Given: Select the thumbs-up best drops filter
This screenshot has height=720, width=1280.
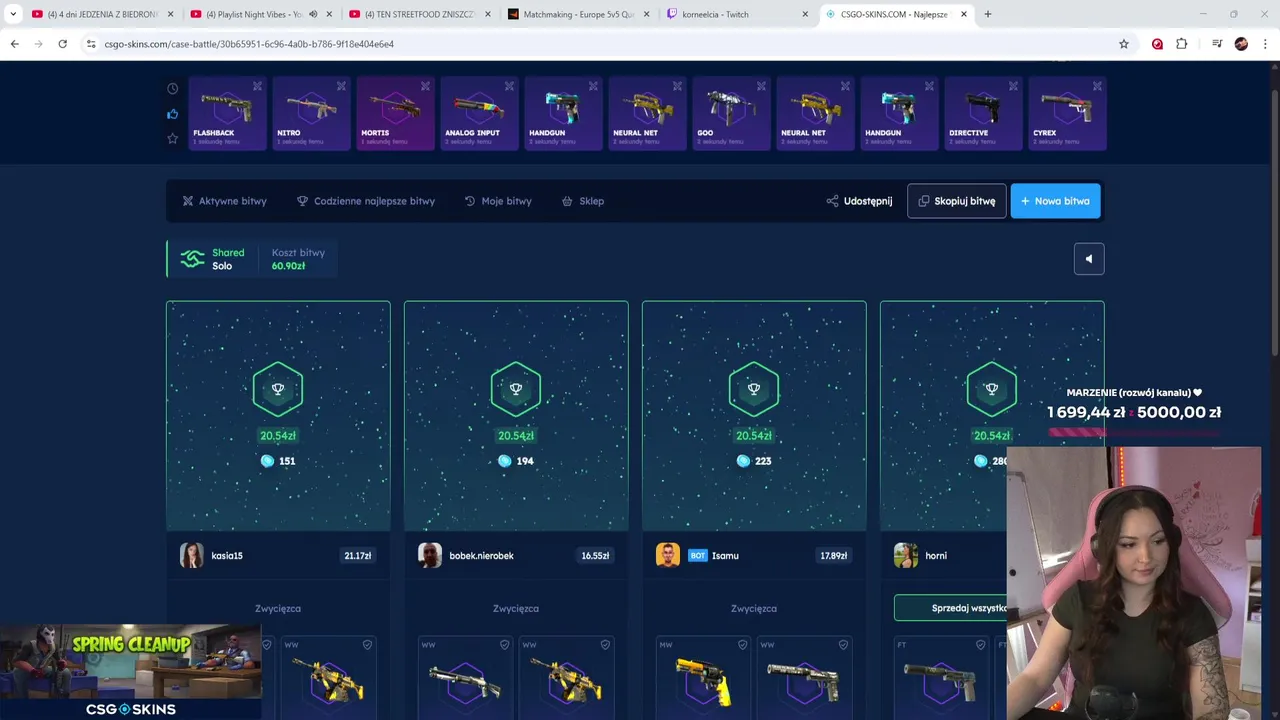Looking at the screenshot, I should click(x=172, y=114).
